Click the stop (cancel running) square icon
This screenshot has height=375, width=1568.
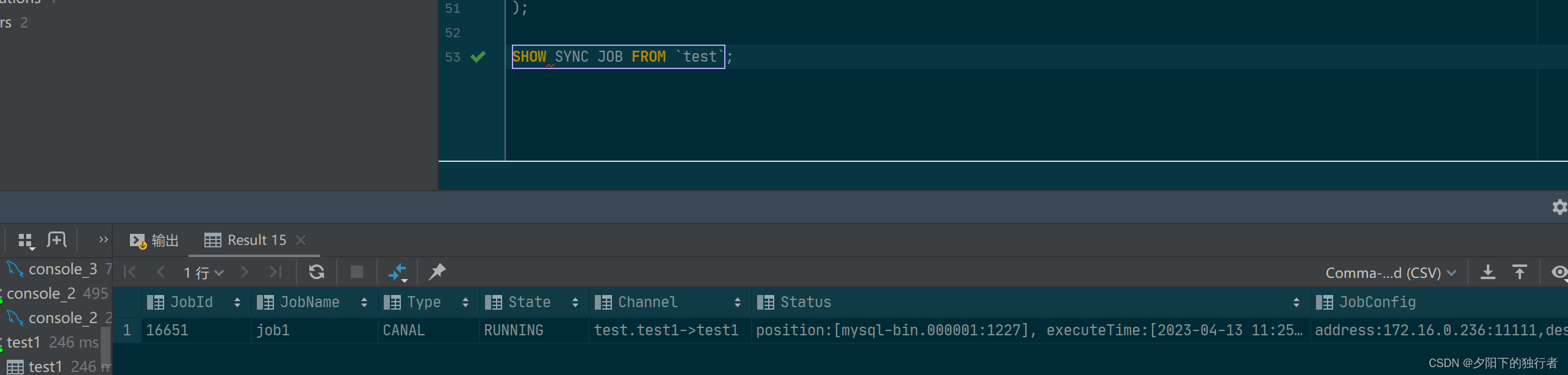357,272
